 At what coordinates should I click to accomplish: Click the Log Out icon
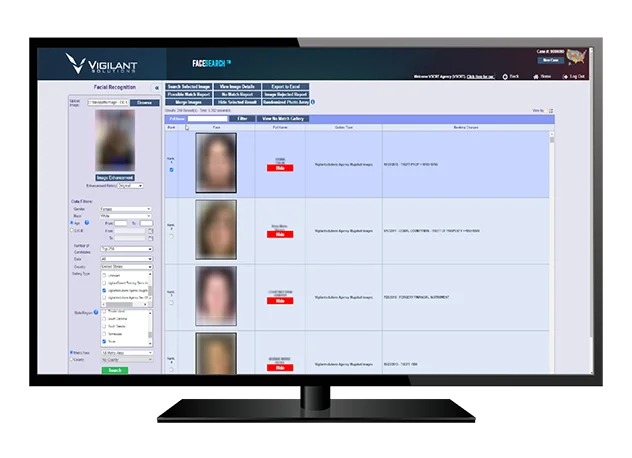pyautogui.click(x=565, y=76)
